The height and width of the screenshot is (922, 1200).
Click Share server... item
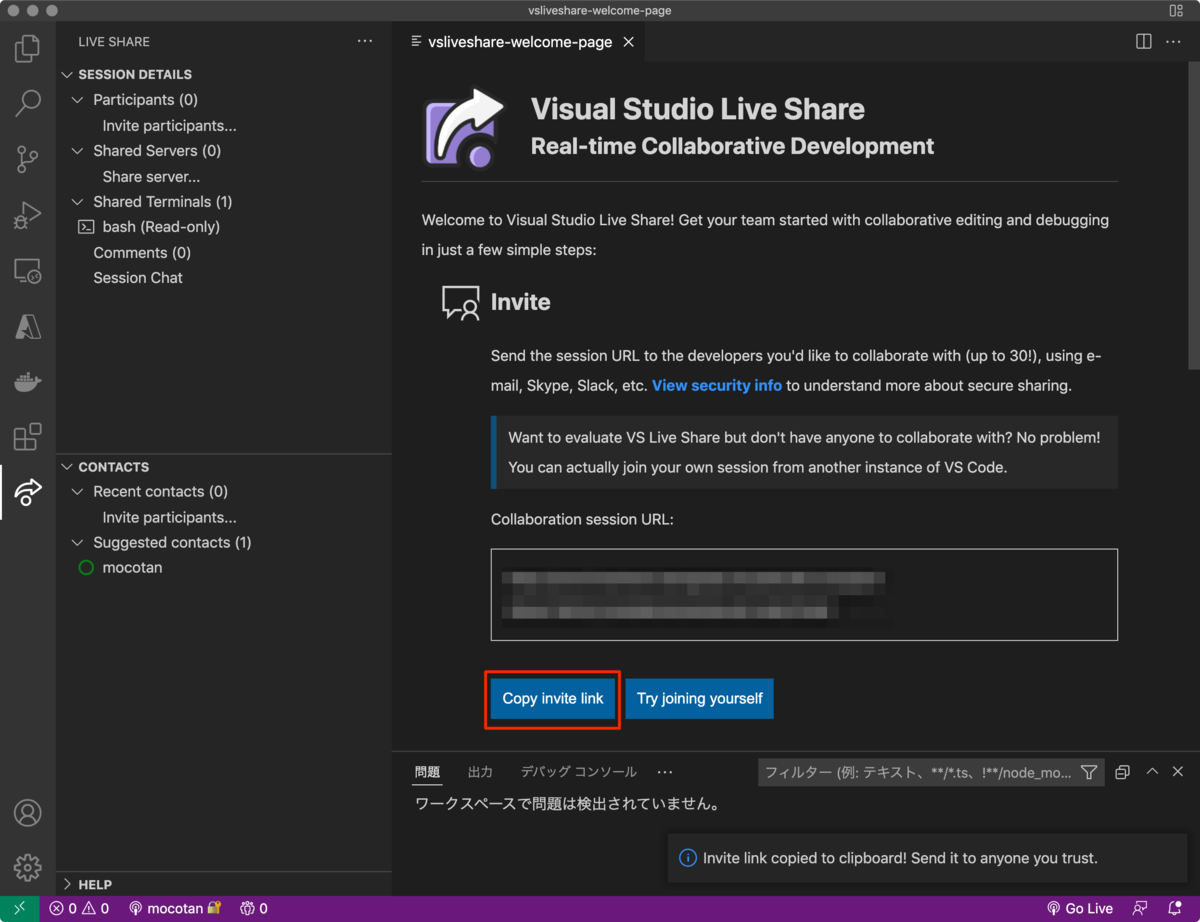click(x=151, y=177)
